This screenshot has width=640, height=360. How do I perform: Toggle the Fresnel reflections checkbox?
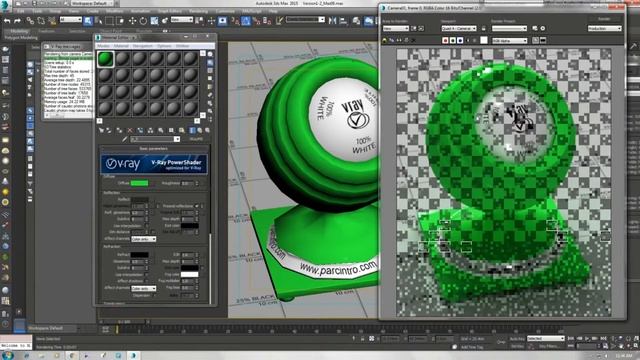pos(197,206)
